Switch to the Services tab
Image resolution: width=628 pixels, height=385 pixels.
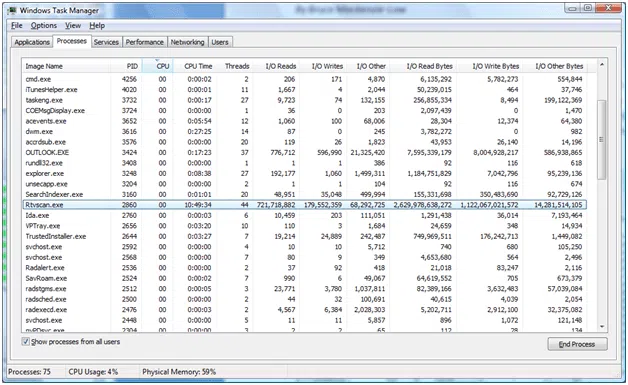click(106, 42)
